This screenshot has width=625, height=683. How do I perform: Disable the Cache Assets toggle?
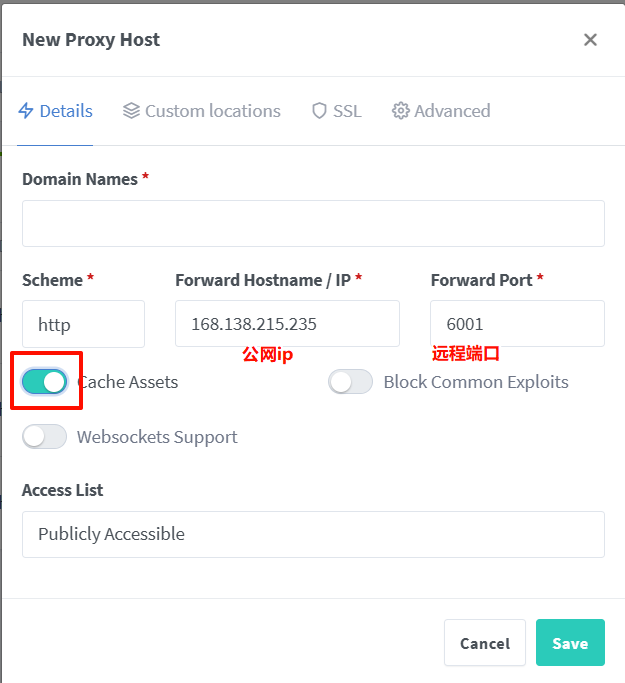pyautogui.click(x=44, y=382)
